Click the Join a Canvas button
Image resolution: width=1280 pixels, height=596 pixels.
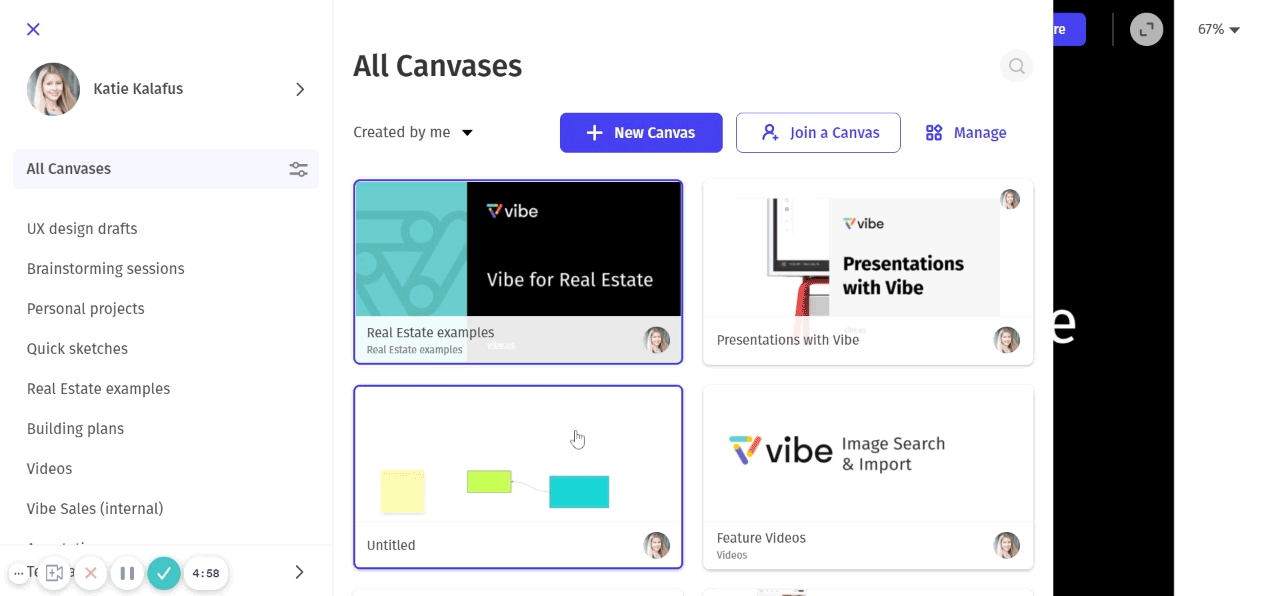point(818,133)
